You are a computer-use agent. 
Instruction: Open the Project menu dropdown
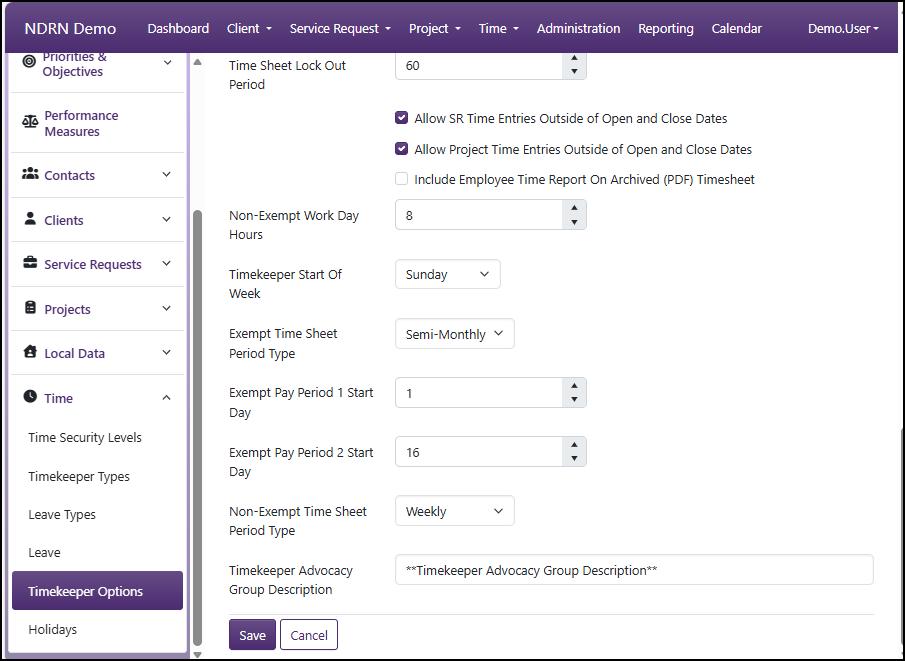pos(435,28)
